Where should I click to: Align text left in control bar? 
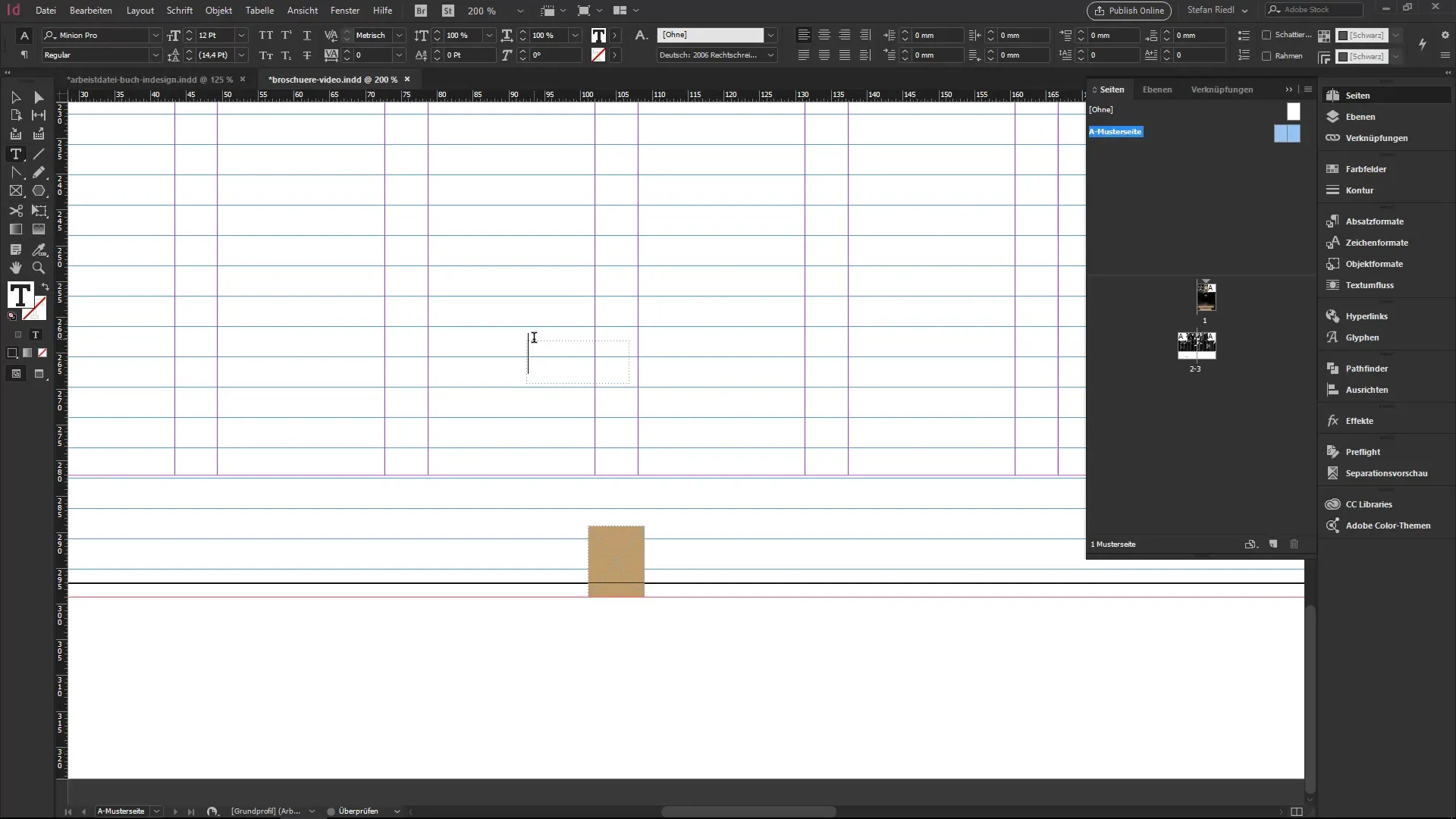pyautogui.click(x=804, y=36)
